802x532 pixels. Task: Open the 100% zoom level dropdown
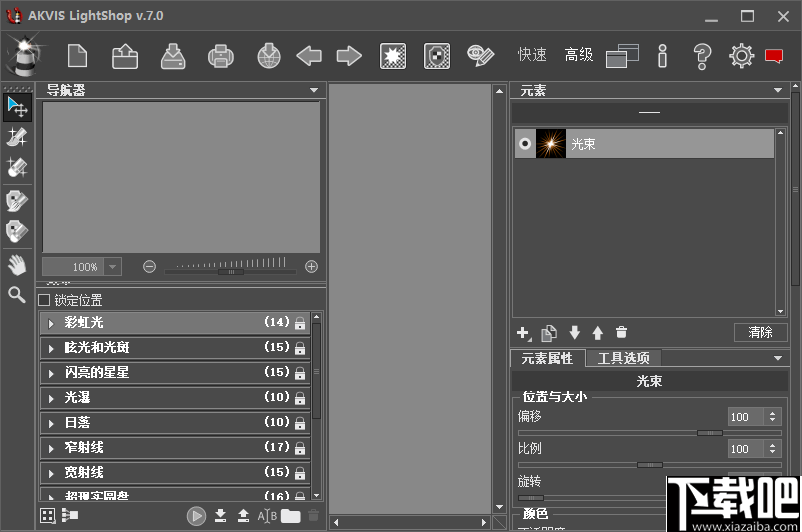click(113, 267)
